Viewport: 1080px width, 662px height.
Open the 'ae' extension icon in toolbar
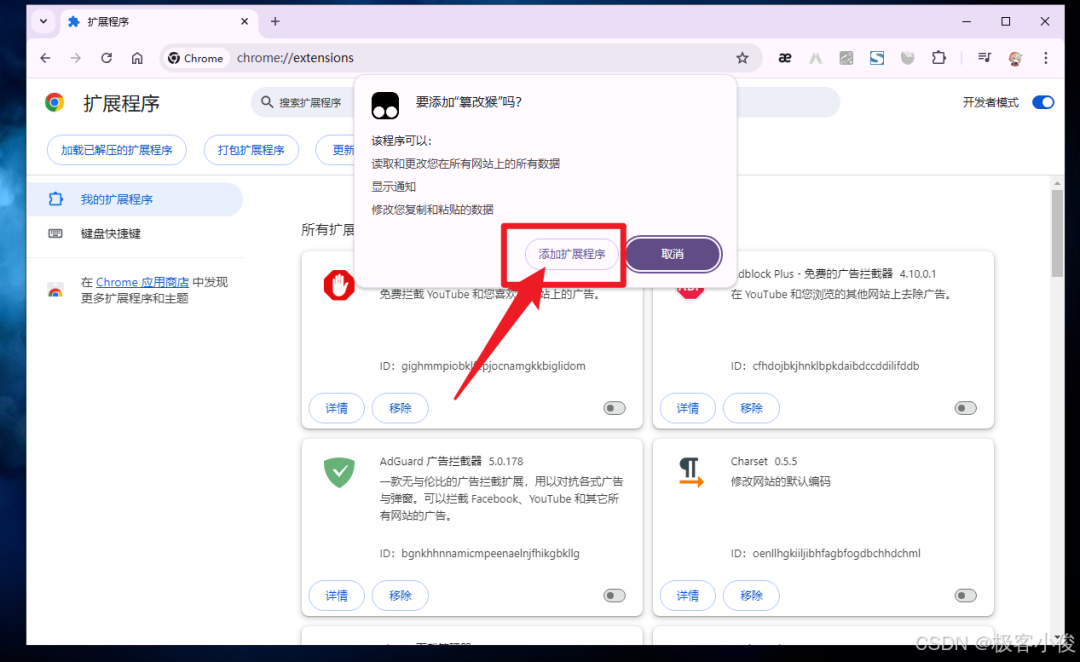(785, 58)
